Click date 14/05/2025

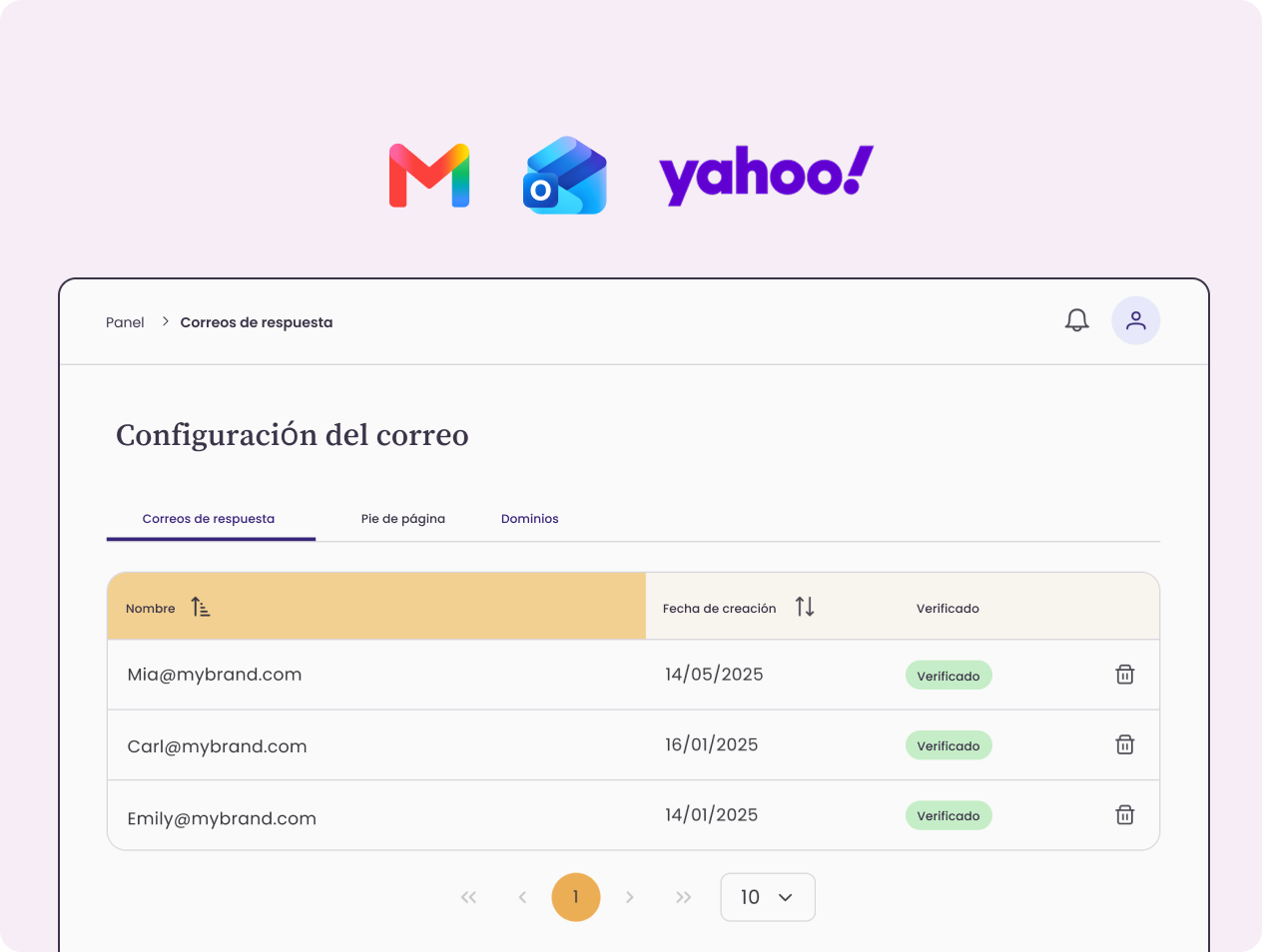tap(714, 675)
